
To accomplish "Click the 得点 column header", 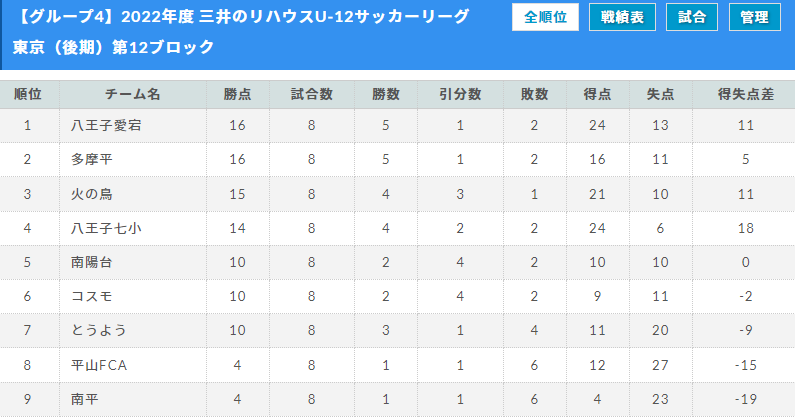I will [x=597, y=95].
